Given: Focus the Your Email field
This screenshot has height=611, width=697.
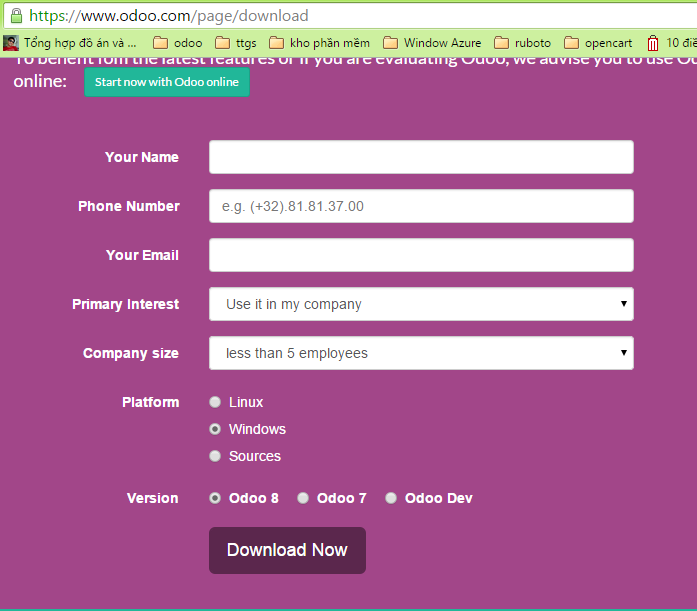Looking at the screenshot, I should pos(421,255).
